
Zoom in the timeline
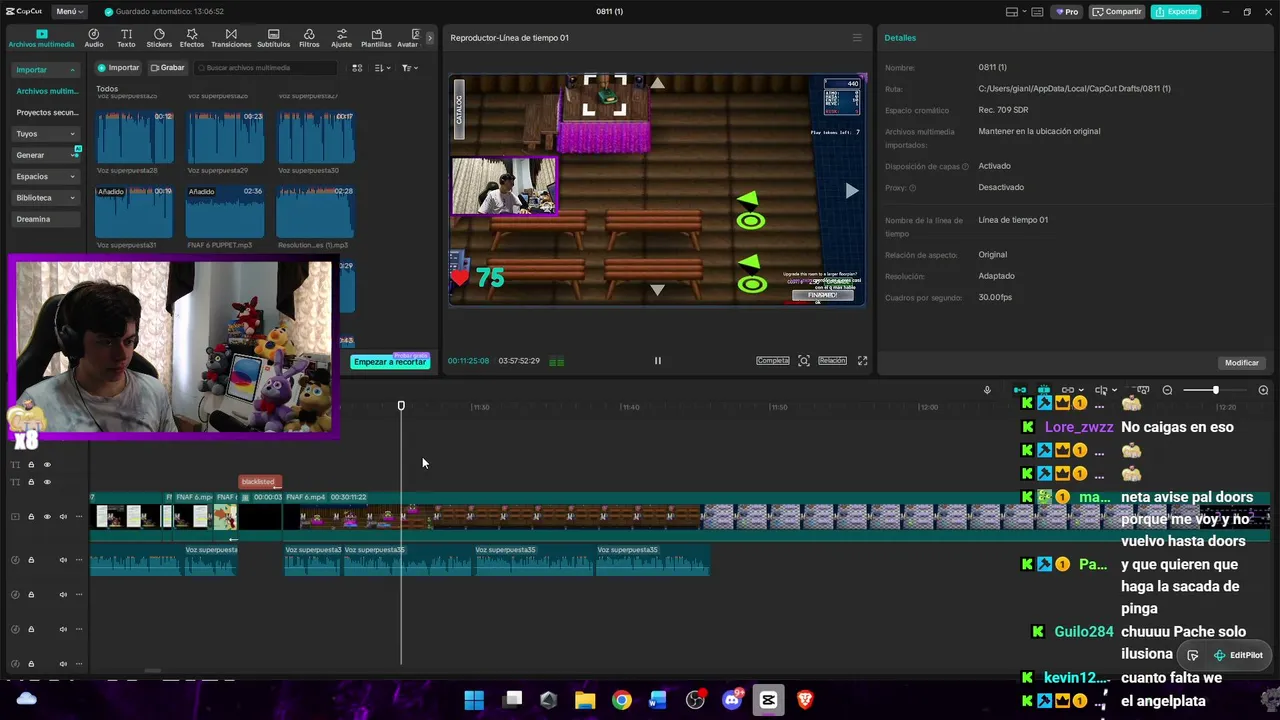pyautogui.click(x=1263, y=390)
